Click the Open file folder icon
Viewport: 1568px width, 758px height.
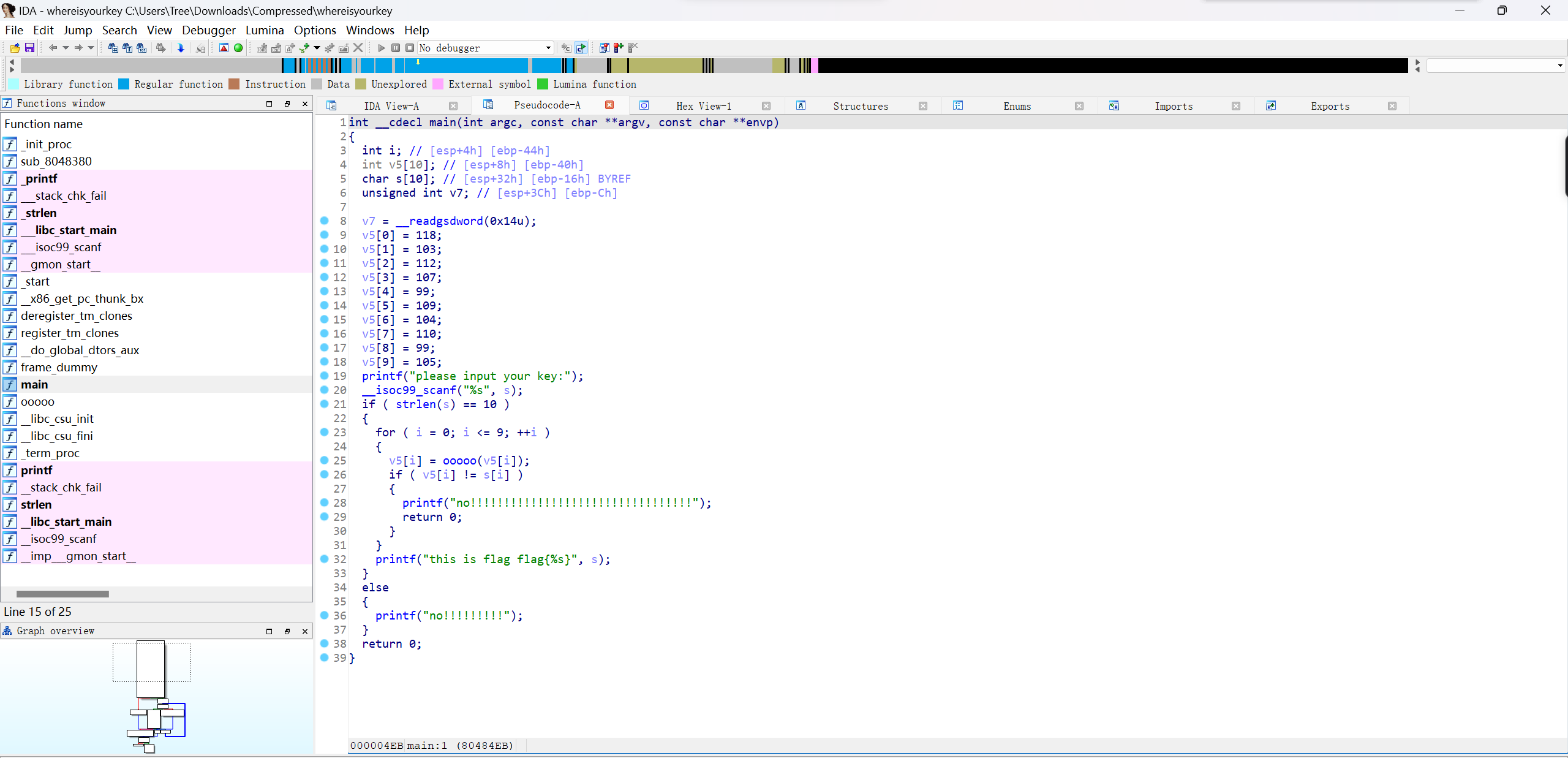point(15,48)
